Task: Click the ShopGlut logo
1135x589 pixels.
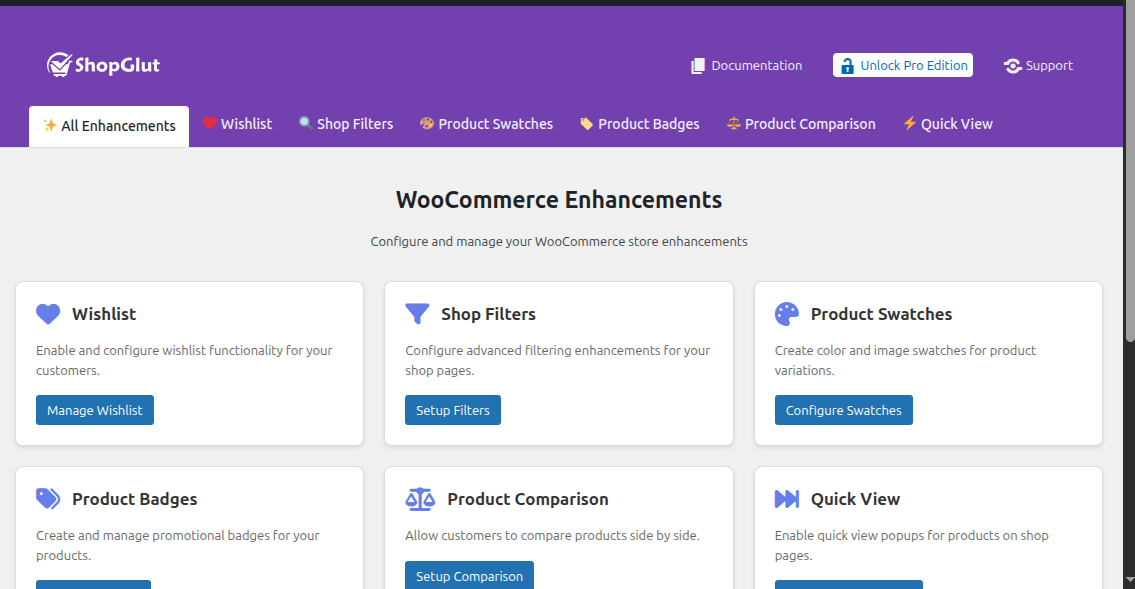Action: click(x=103, y=65)
